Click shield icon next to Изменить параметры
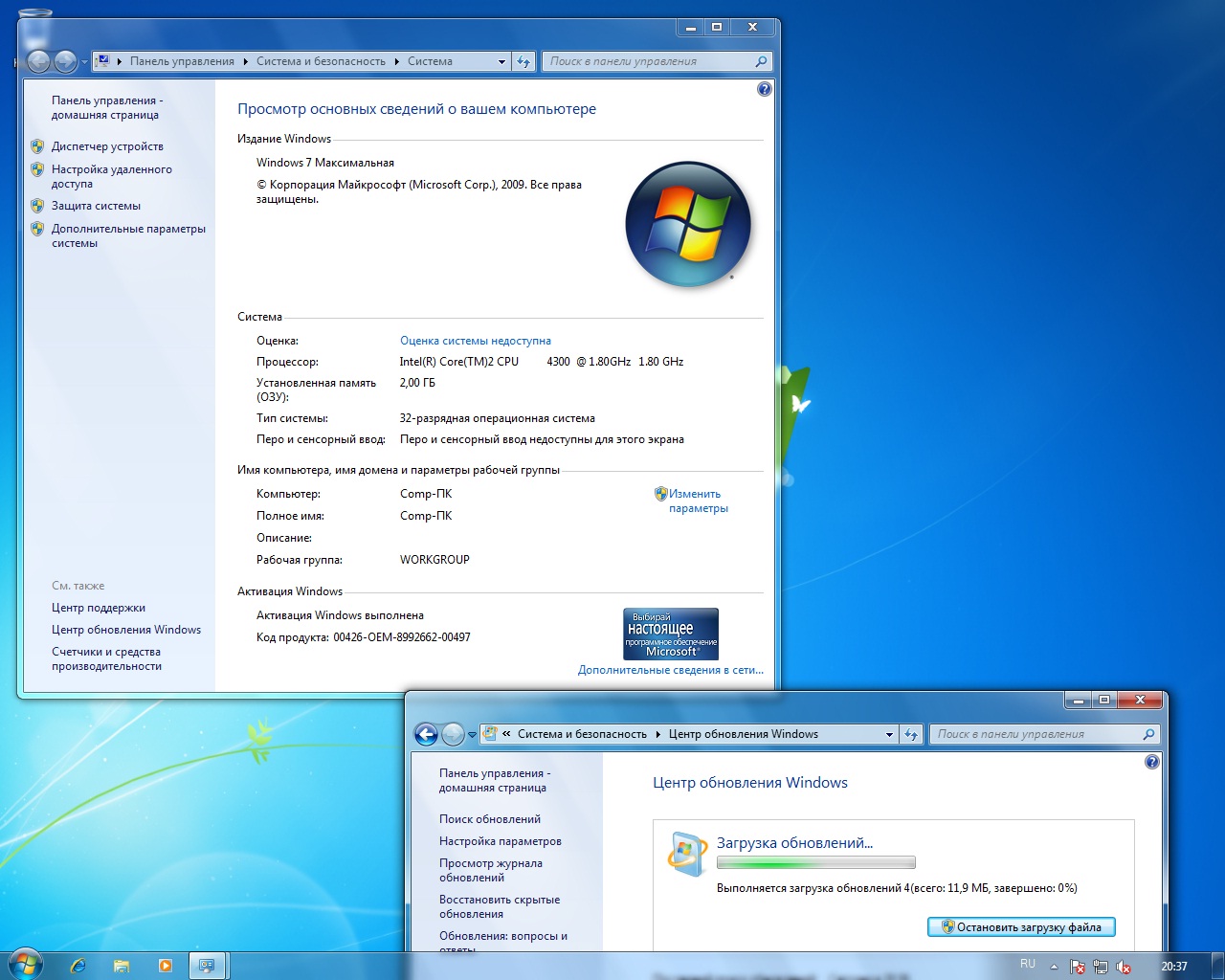This screenshot has width=1225, height=980. [x=660, y=494]
